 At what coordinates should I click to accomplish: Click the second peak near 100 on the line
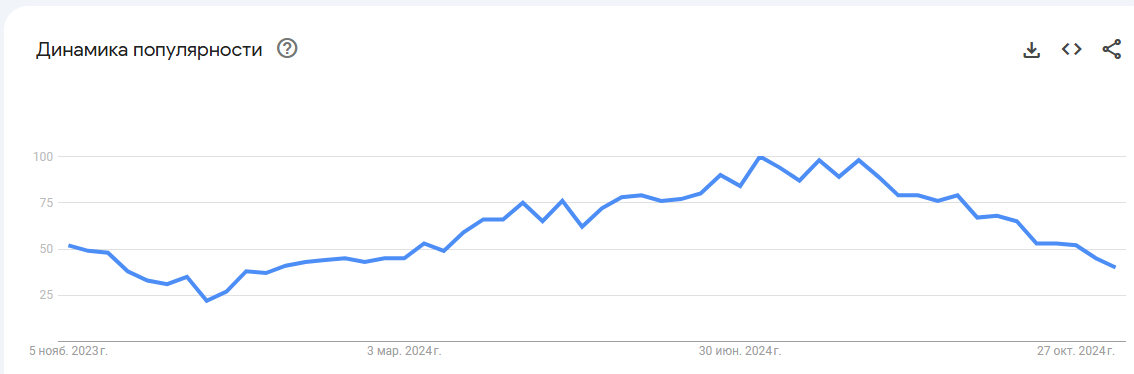(819, 160)
